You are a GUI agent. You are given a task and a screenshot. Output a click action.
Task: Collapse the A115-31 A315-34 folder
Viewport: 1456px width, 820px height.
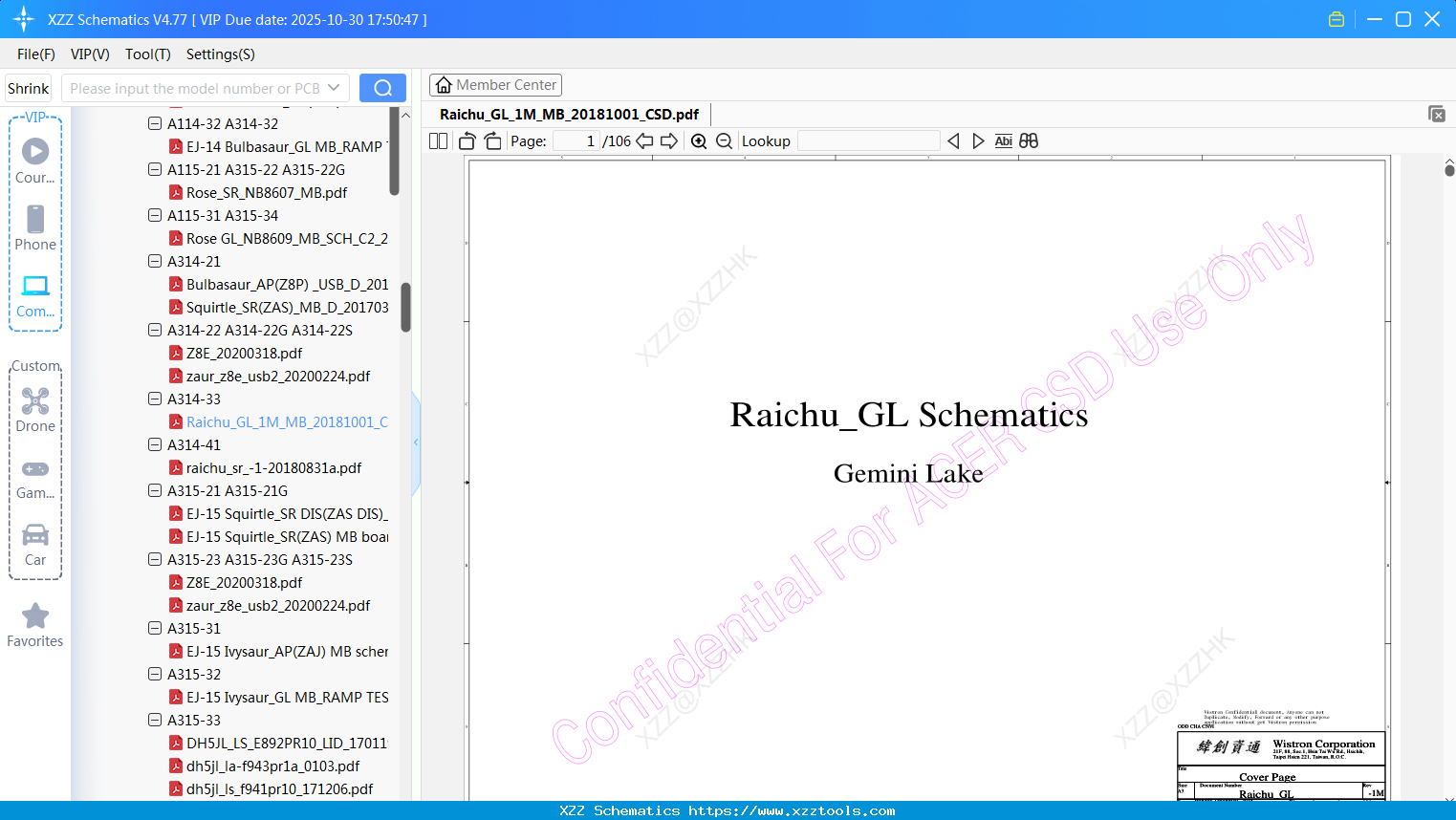click(155, 215)
